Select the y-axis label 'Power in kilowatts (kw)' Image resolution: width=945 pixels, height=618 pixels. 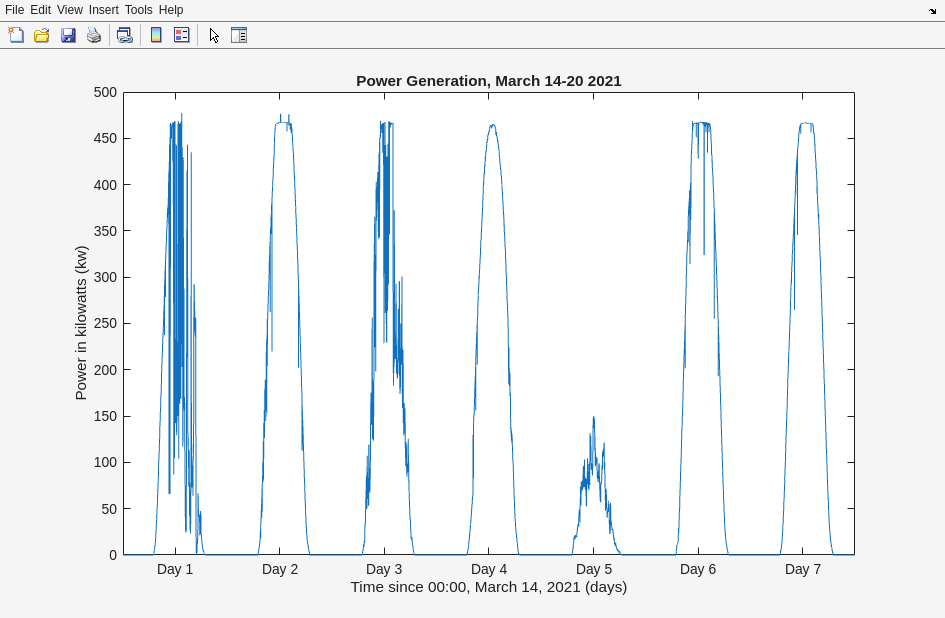(81, 323)
